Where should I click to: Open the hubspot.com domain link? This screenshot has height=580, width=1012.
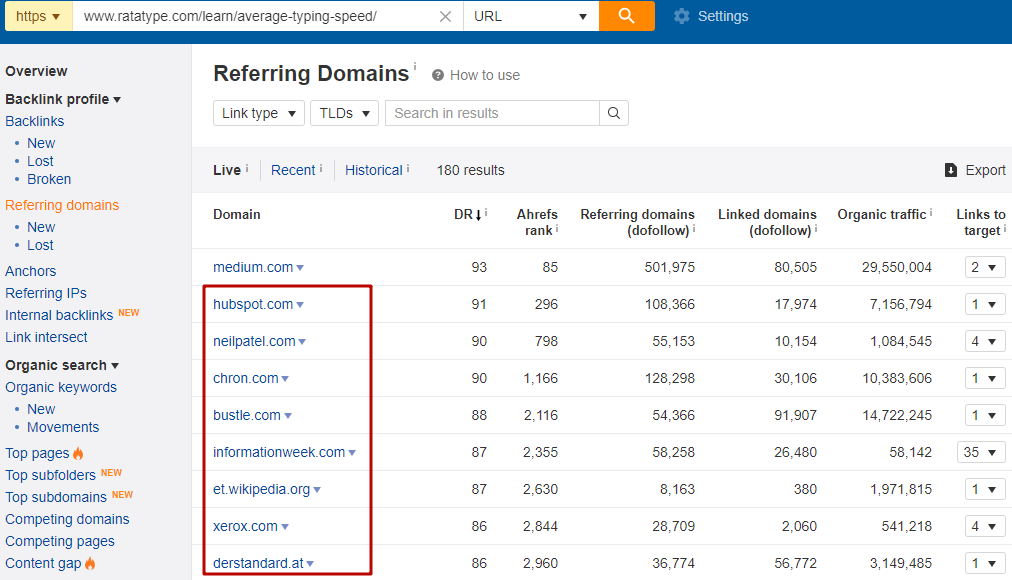253,304
